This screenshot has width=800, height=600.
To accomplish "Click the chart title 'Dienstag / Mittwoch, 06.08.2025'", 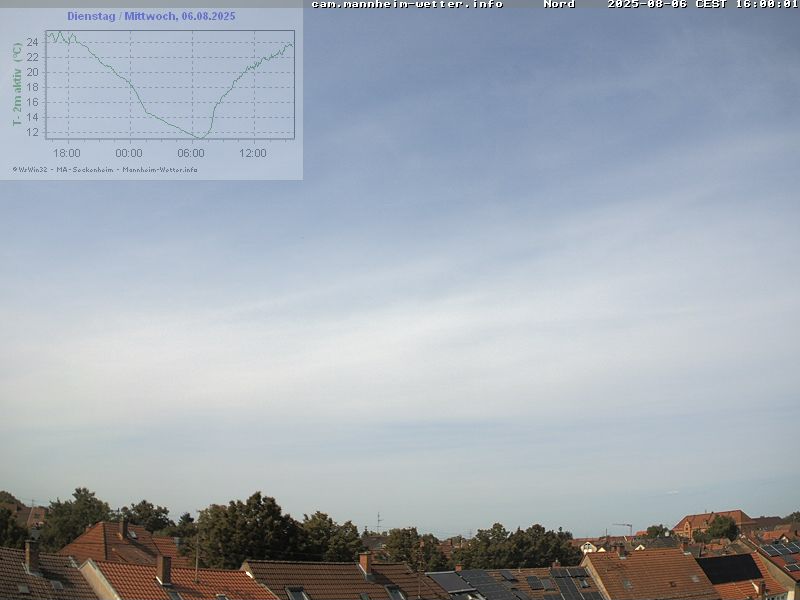I will (151, 16).
